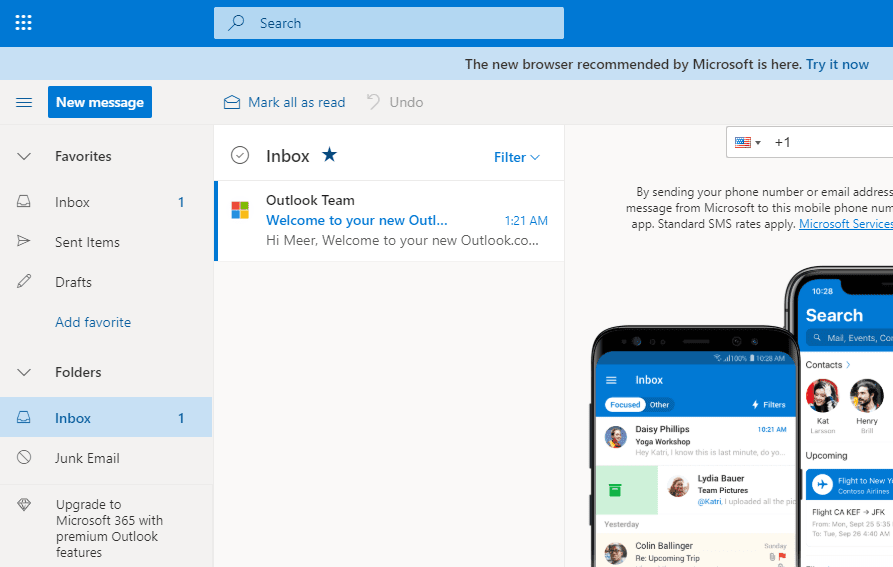Click the Inbox favorite star icon
The image size is (893, 567).
point(329,154)
